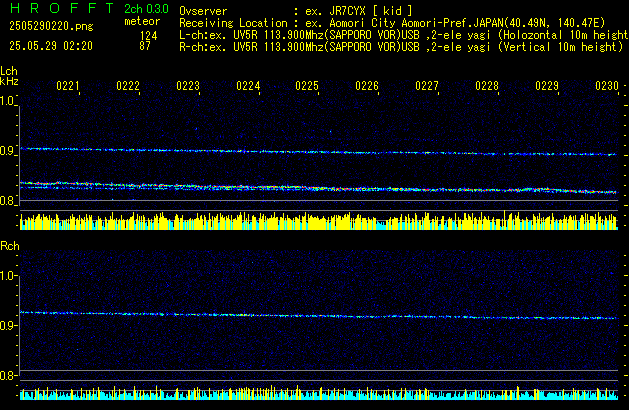Click the Rch 0.8 kHz axis label

pyautogui.click(x=7, y=376)
